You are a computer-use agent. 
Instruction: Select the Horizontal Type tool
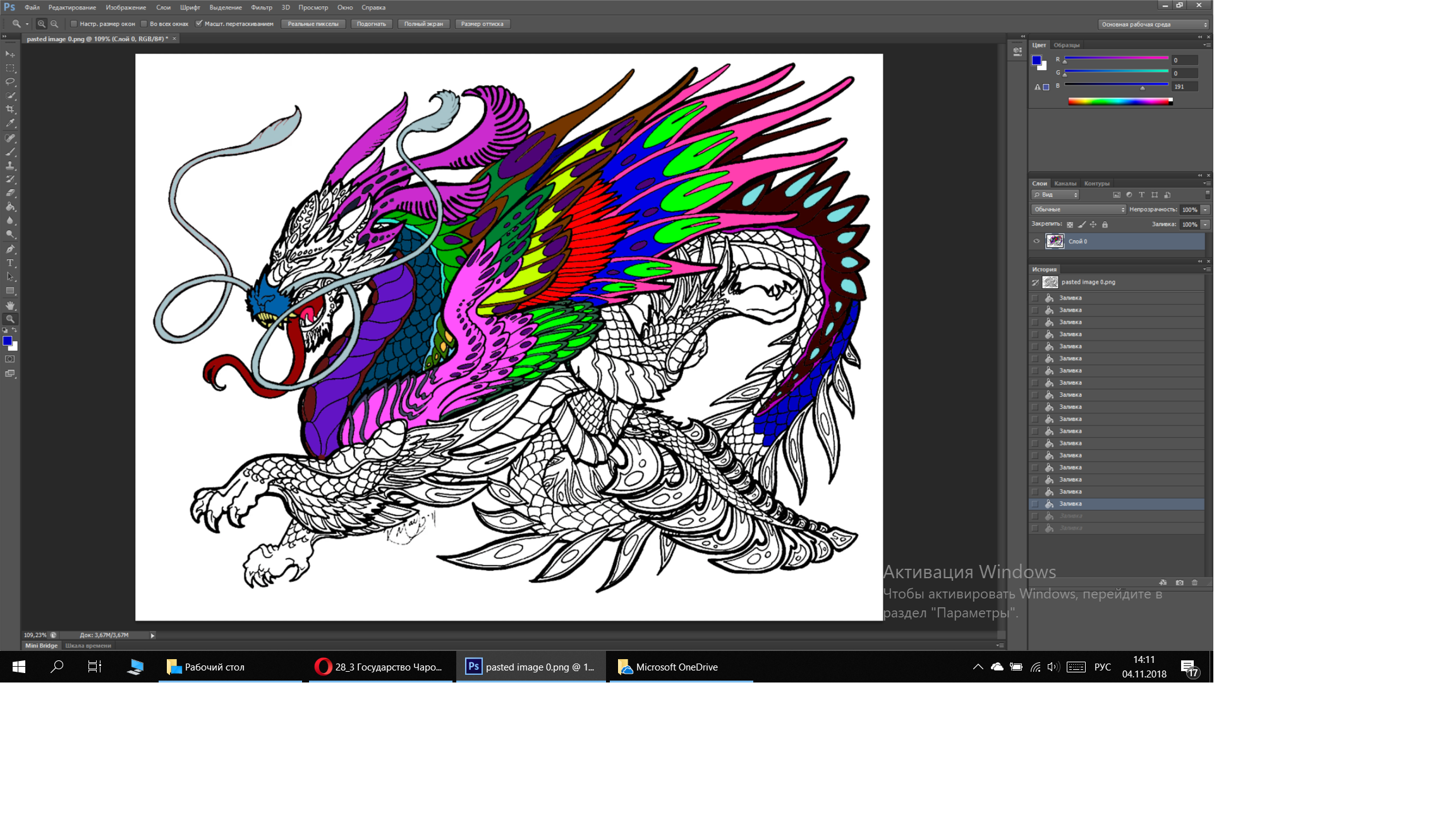pos(10,264)
